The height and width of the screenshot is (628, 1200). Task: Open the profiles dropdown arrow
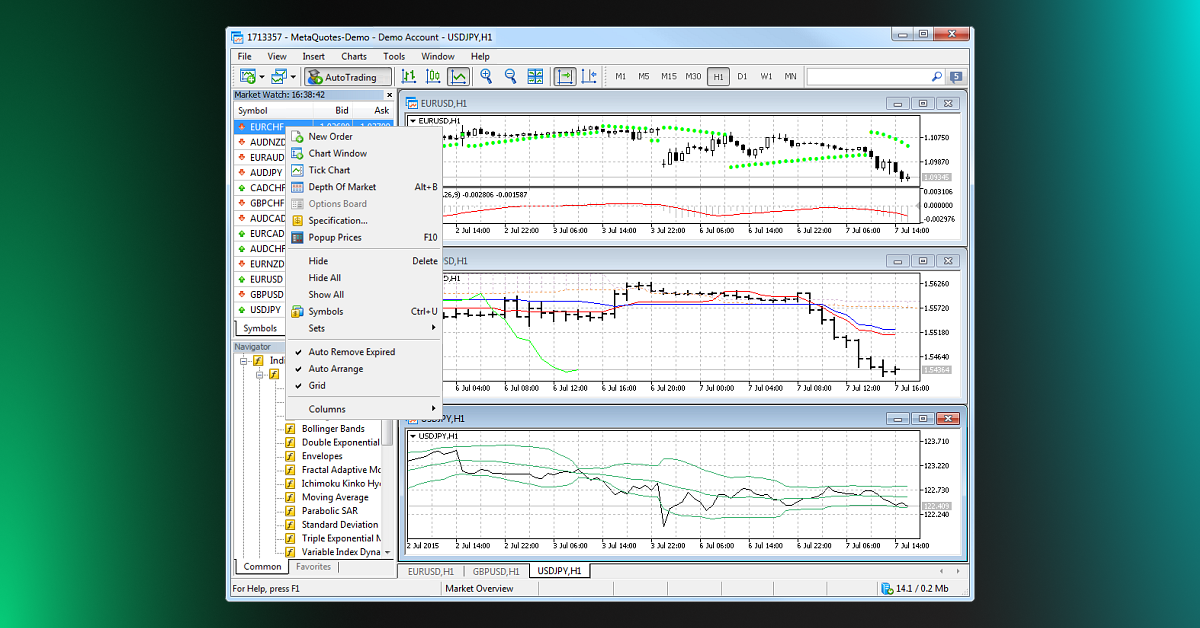[x=293, y=77]
